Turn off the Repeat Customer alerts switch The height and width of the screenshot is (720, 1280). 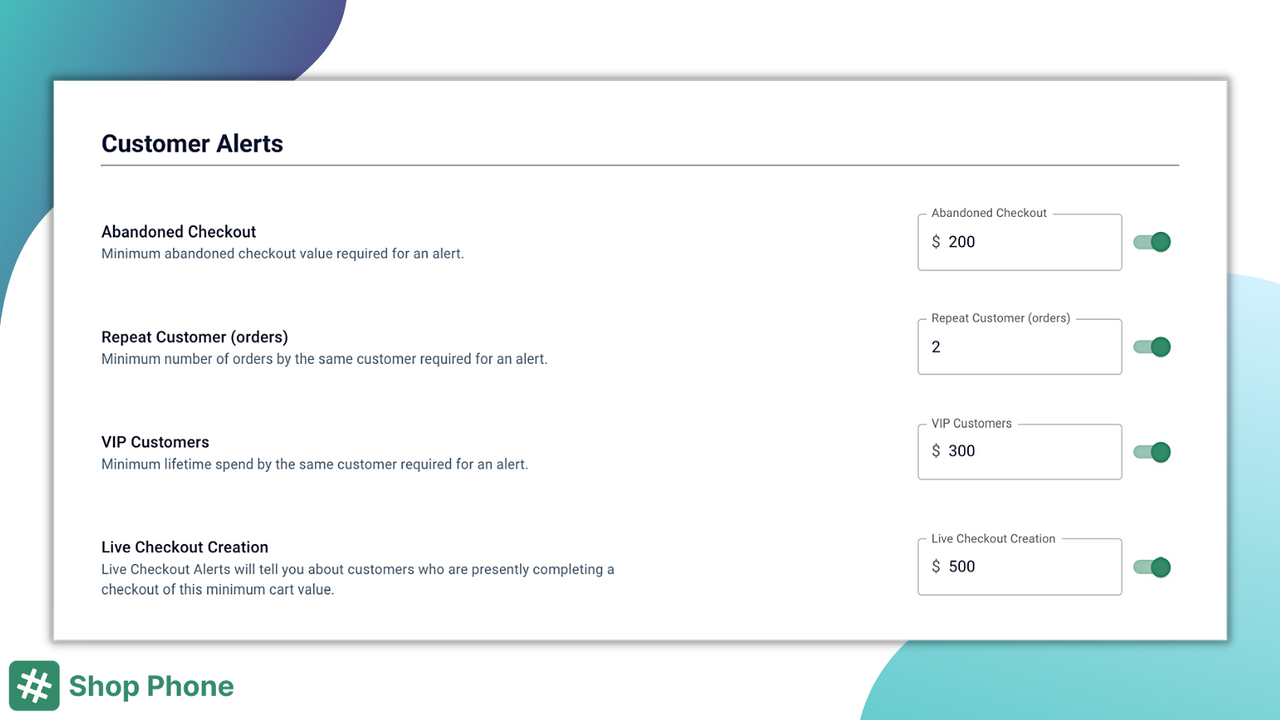point(1151,347)
